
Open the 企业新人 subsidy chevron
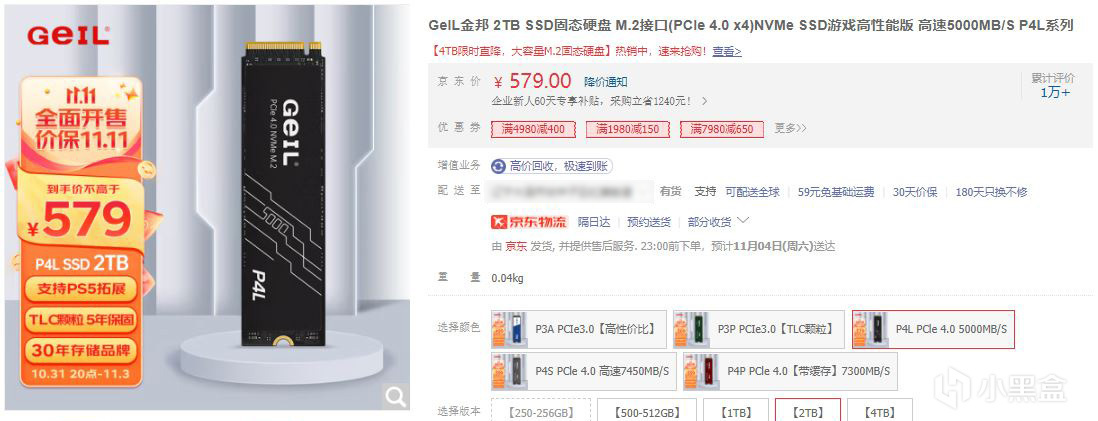[x=704, y=101]
